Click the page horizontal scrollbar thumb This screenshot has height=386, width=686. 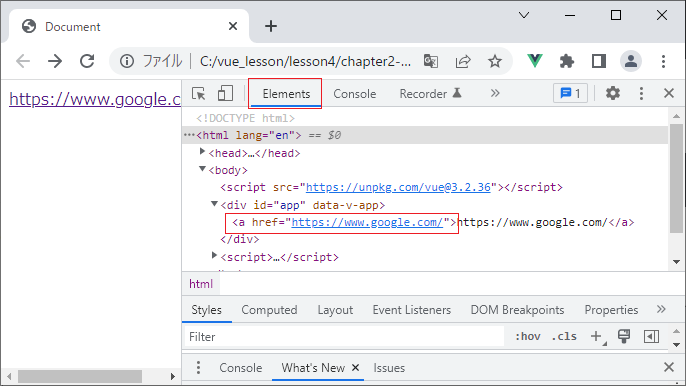pos(80,376)
